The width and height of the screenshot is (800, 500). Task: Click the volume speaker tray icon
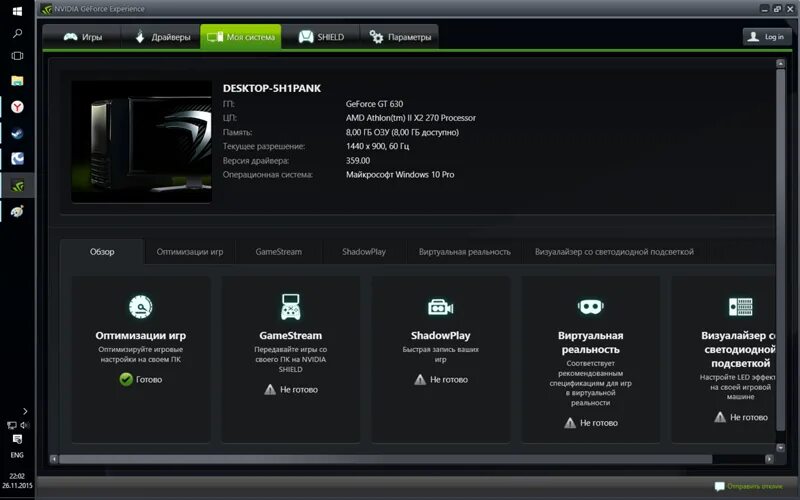[24, 424]
